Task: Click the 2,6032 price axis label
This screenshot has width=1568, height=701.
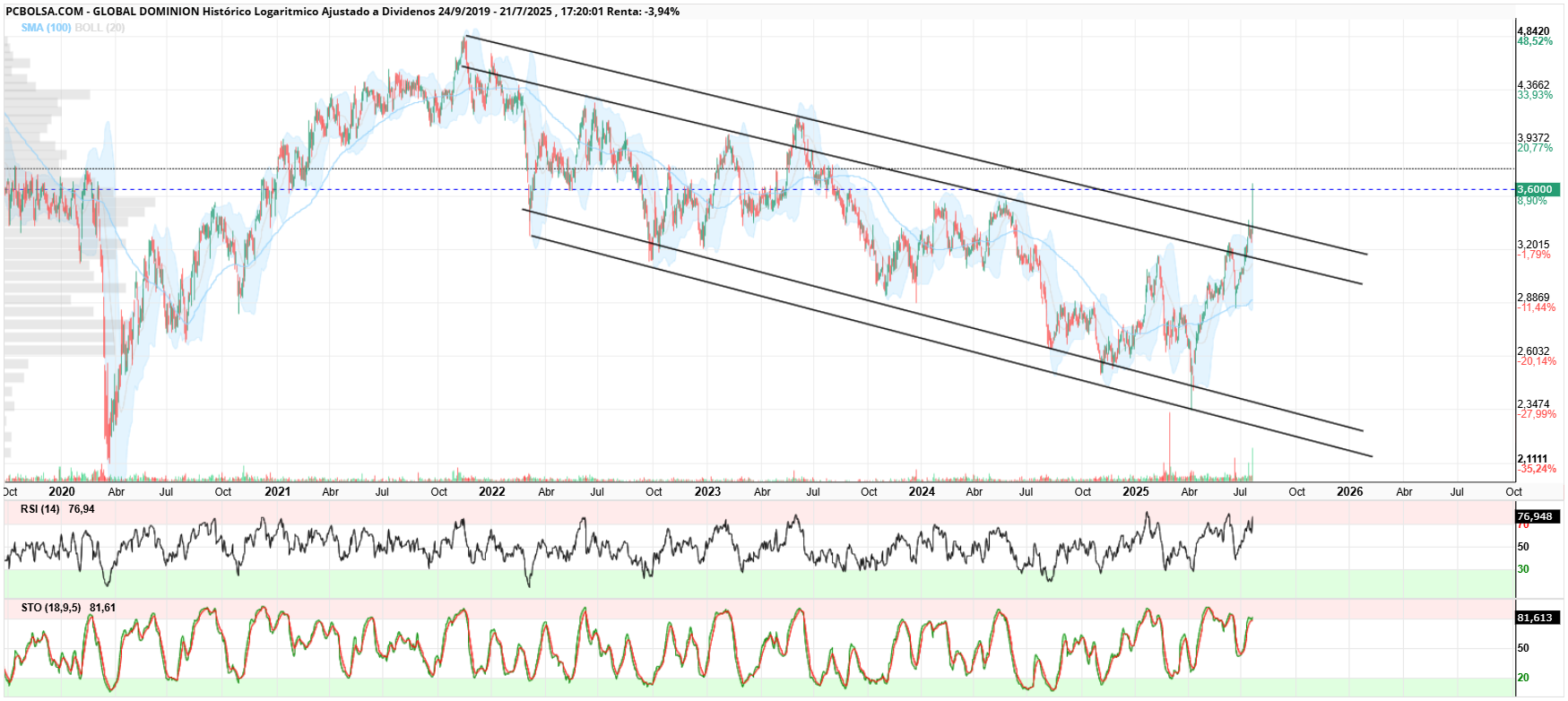Action: [1533, 351]
